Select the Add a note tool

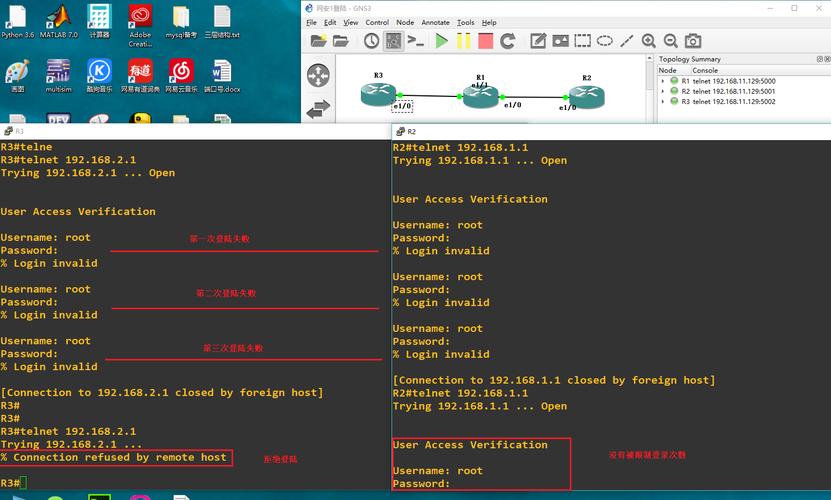pos(538,41)
